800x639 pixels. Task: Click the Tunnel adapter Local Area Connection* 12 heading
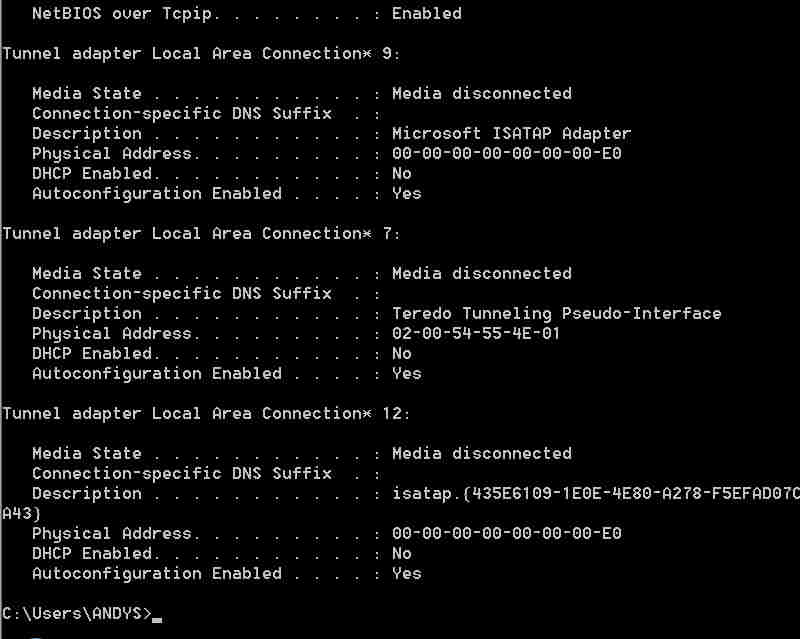tap(206, 414)
